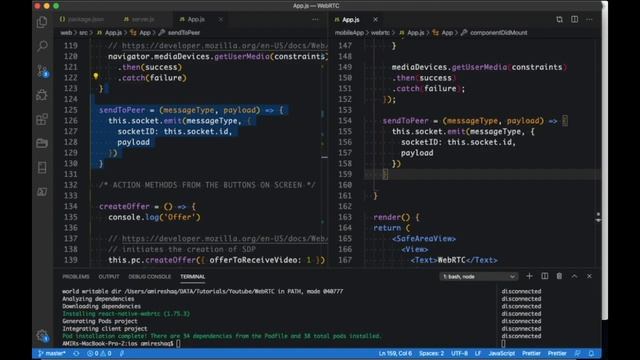The width and height of the screenshot is (640, 360).
Task: Change end of line sequence LF
Action: (478, 353)
